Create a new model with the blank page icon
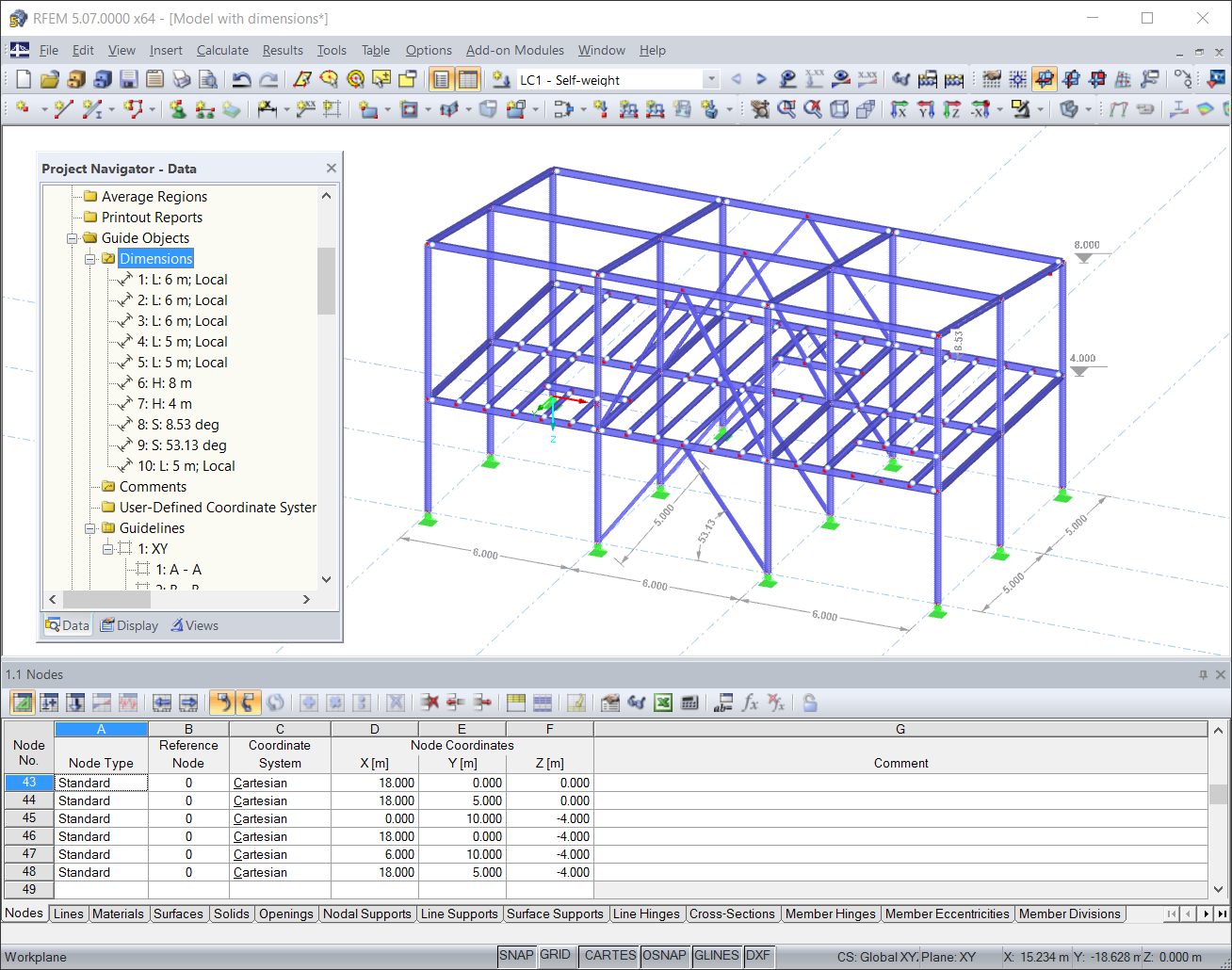Image resolution: width=1232 pixels, height=970 pixels. click(x=24, y=80)
